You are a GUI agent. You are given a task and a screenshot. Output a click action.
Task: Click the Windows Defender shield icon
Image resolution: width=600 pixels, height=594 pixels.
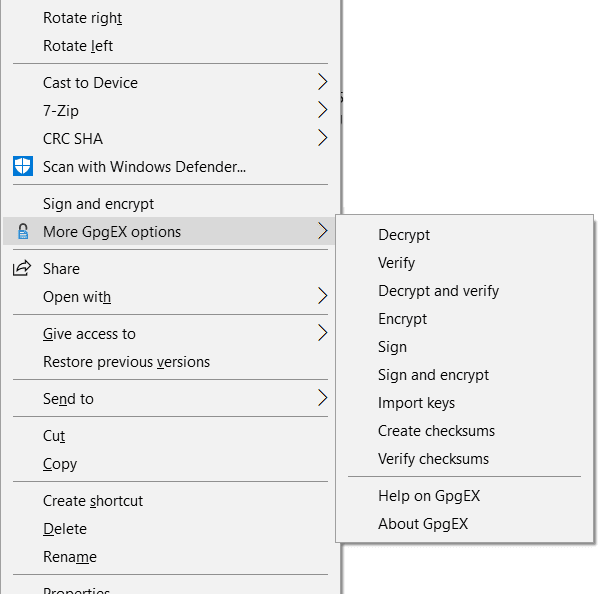[22, 166]
